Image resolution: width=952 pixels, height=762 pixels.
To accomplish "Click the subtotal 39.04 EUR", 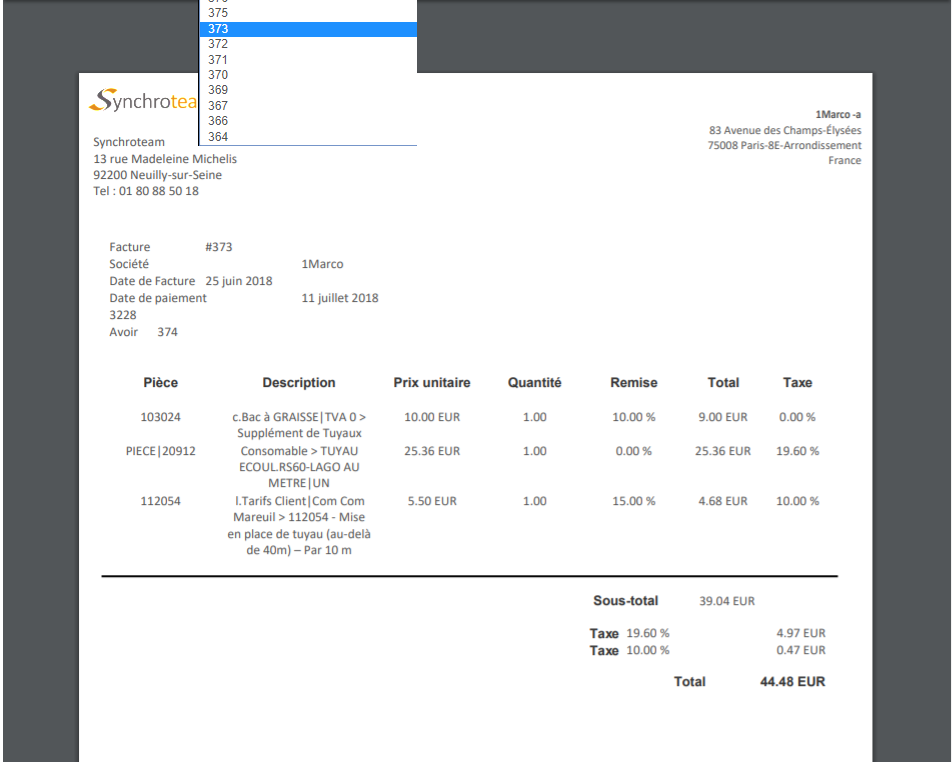I will point(727,601).
